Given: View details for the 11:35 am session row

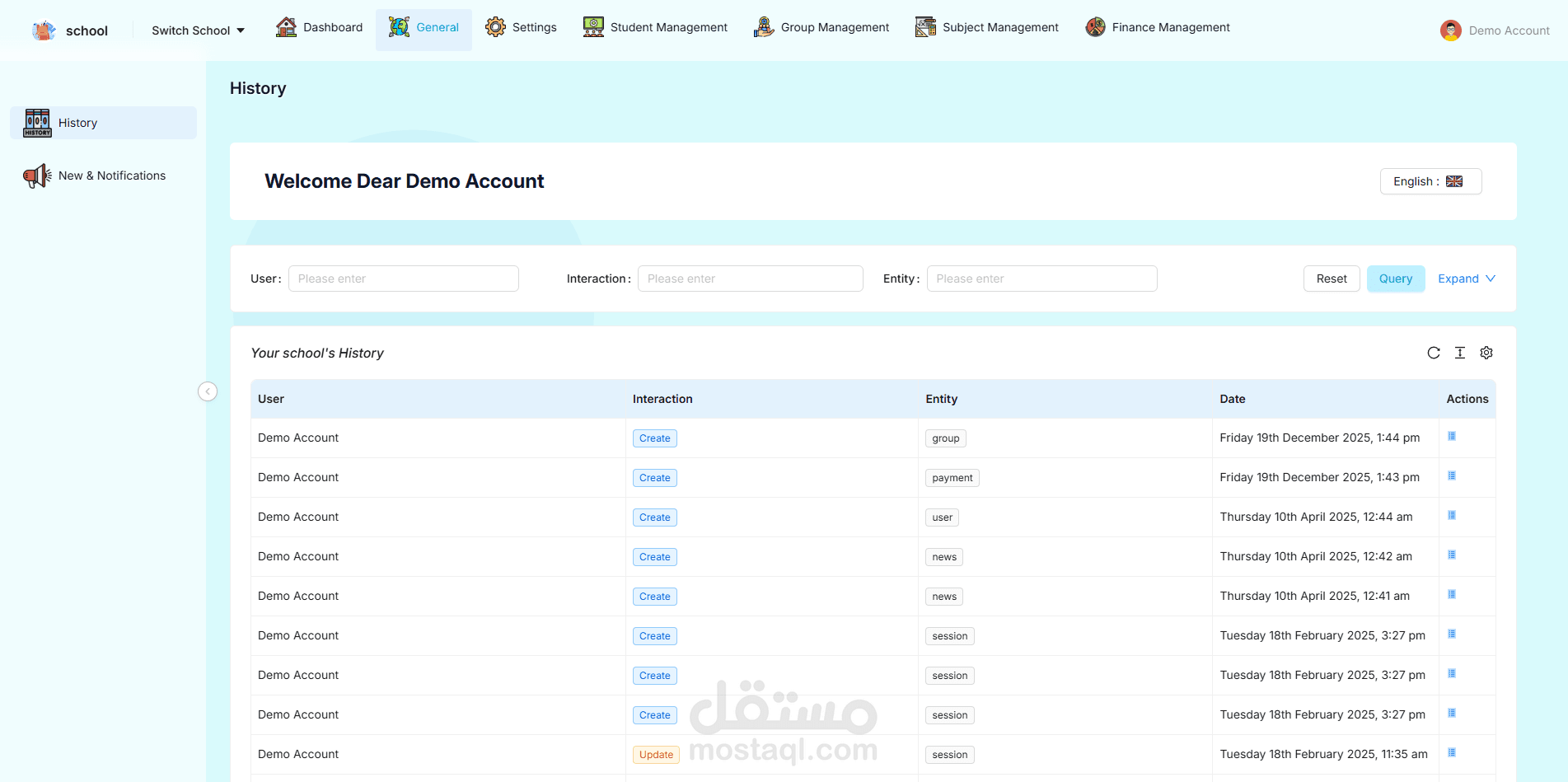Looking at the screenshot, I should pyautogui.click(x=1452, y=753).
